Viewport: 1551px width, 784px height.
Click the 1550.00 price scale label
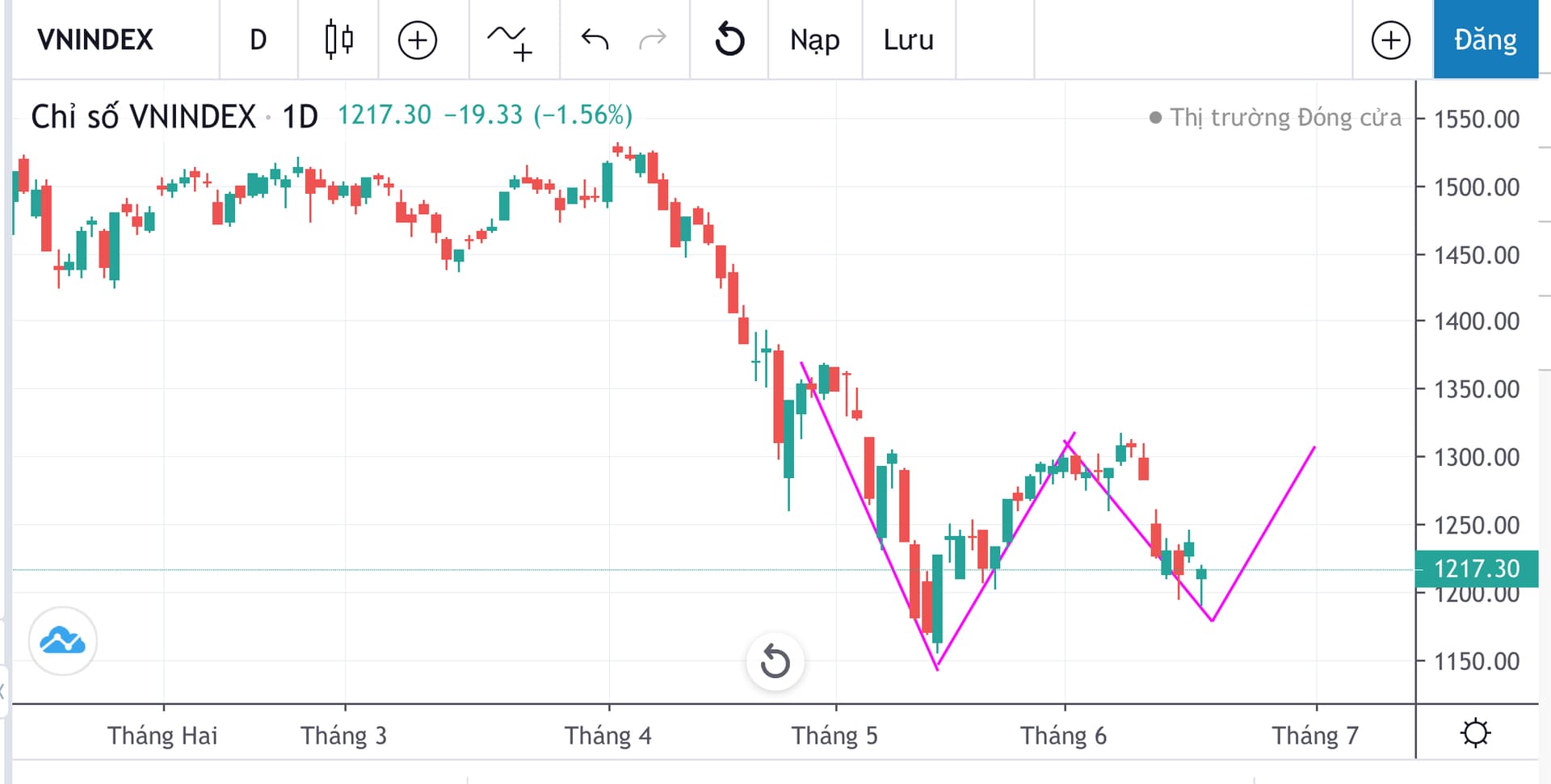coord(1476,119)
